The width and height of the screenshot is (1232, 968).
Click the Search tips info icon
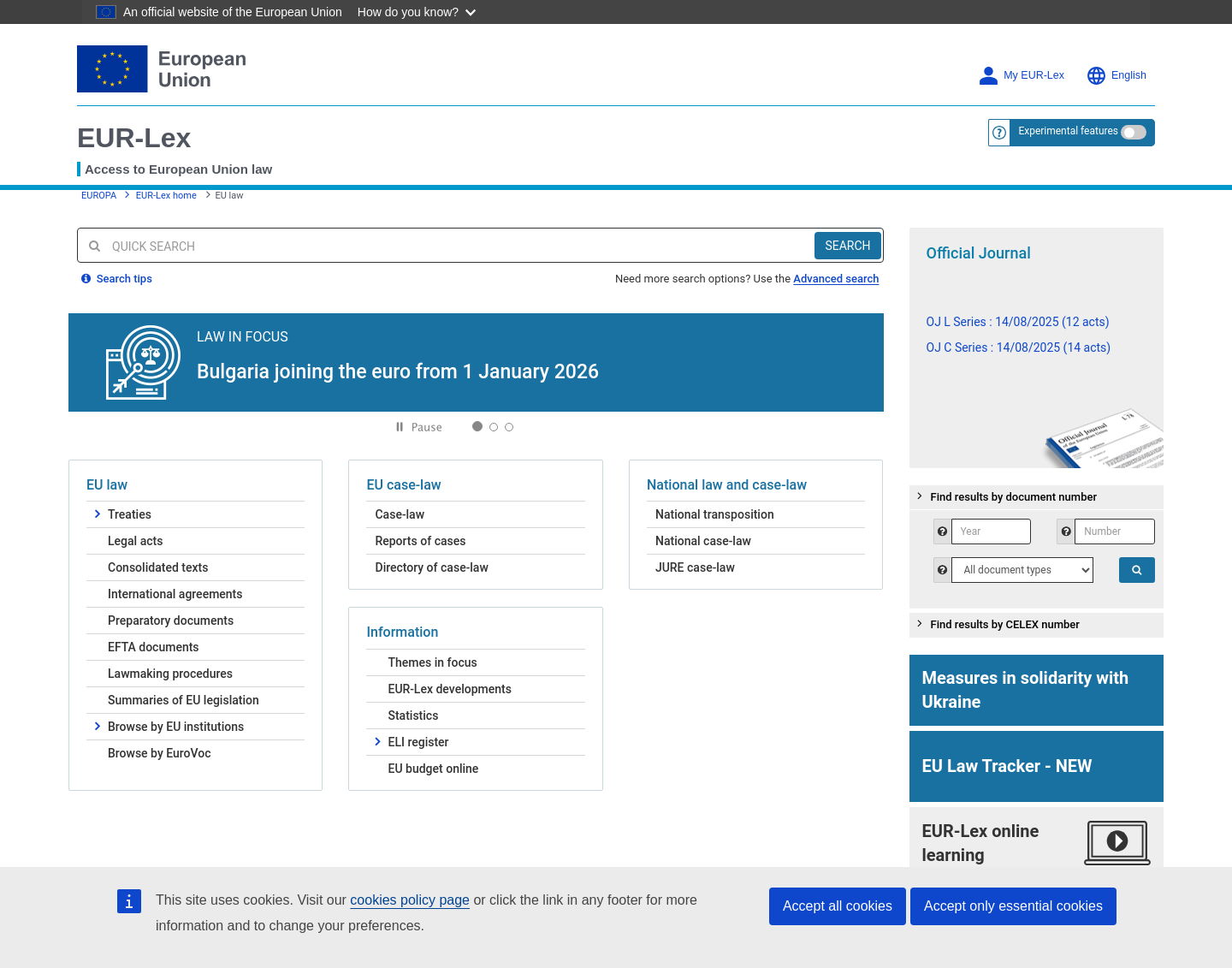86,279
